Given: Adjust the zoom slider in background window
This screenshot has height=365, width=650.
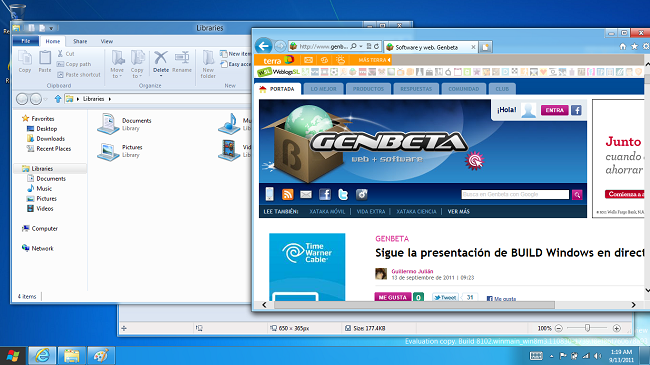Looking at the screenshot, I should 587,328.
